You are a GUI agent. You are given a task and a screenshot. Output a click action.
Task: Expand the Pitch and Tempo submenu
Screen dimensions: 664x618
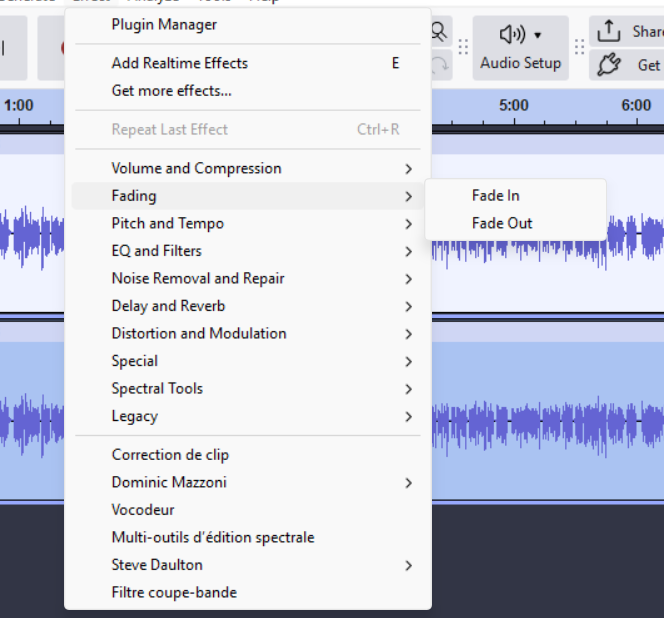[x=168, y=223]
